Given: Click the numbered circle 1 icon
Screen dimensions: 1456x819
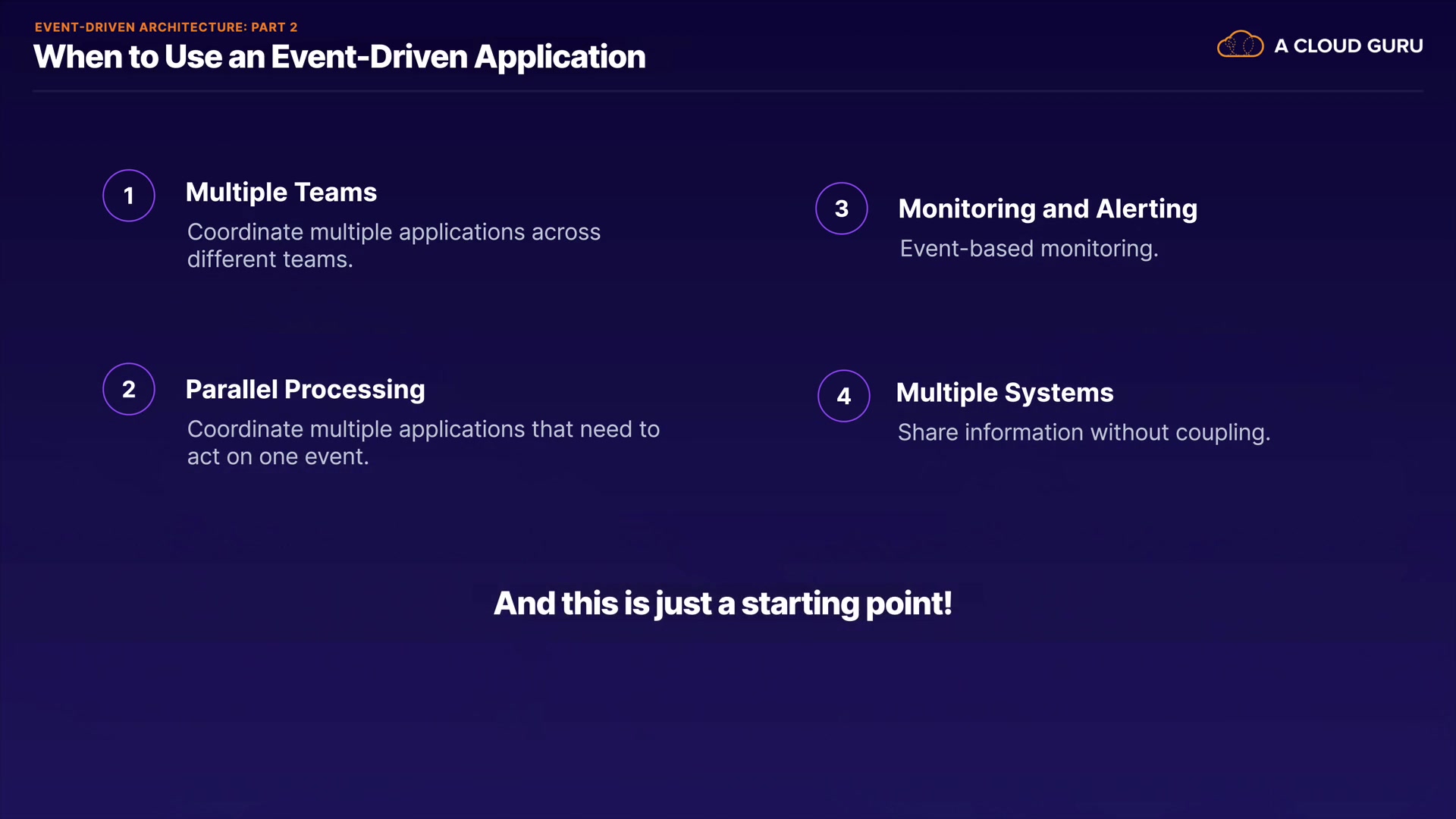Looking at the screenshot, I should pos(129,196).
